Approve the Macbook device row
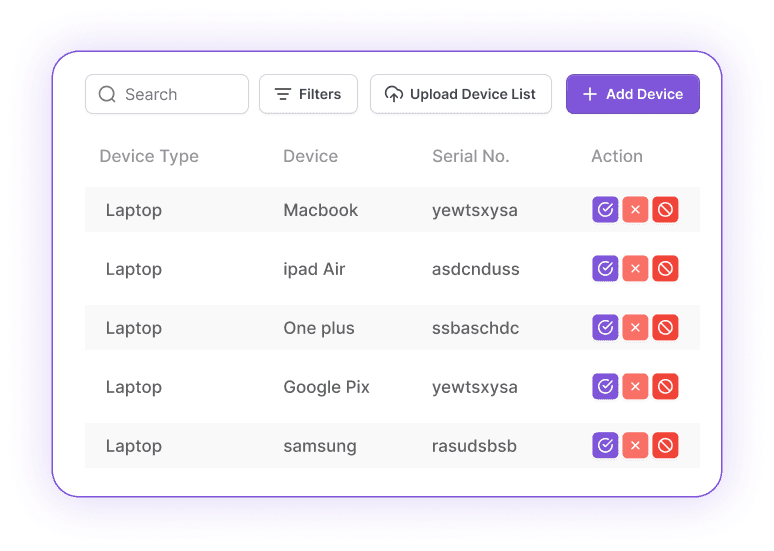Screen dimensions: 774x551 [605, 210]
